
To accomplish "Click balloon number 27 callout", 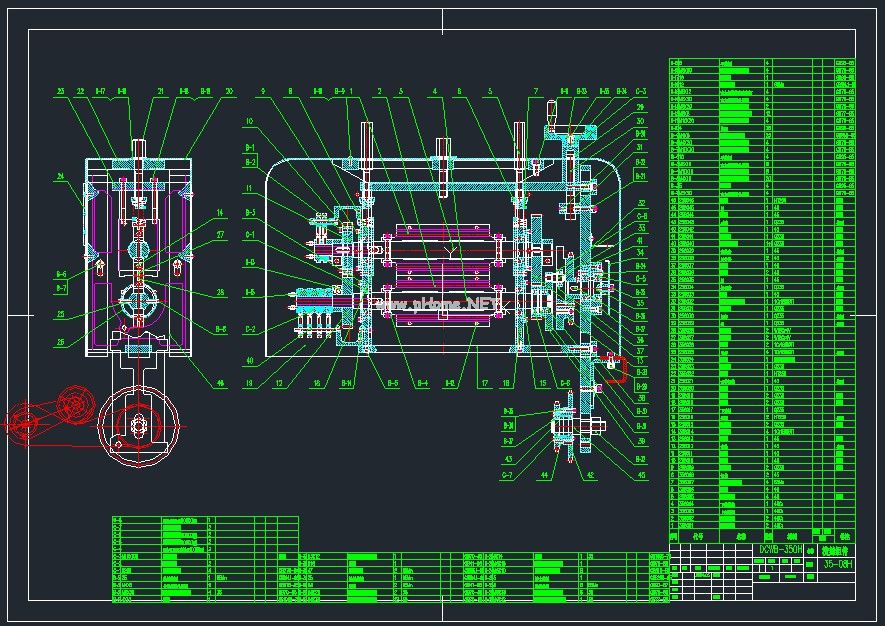I will (219, 235).
